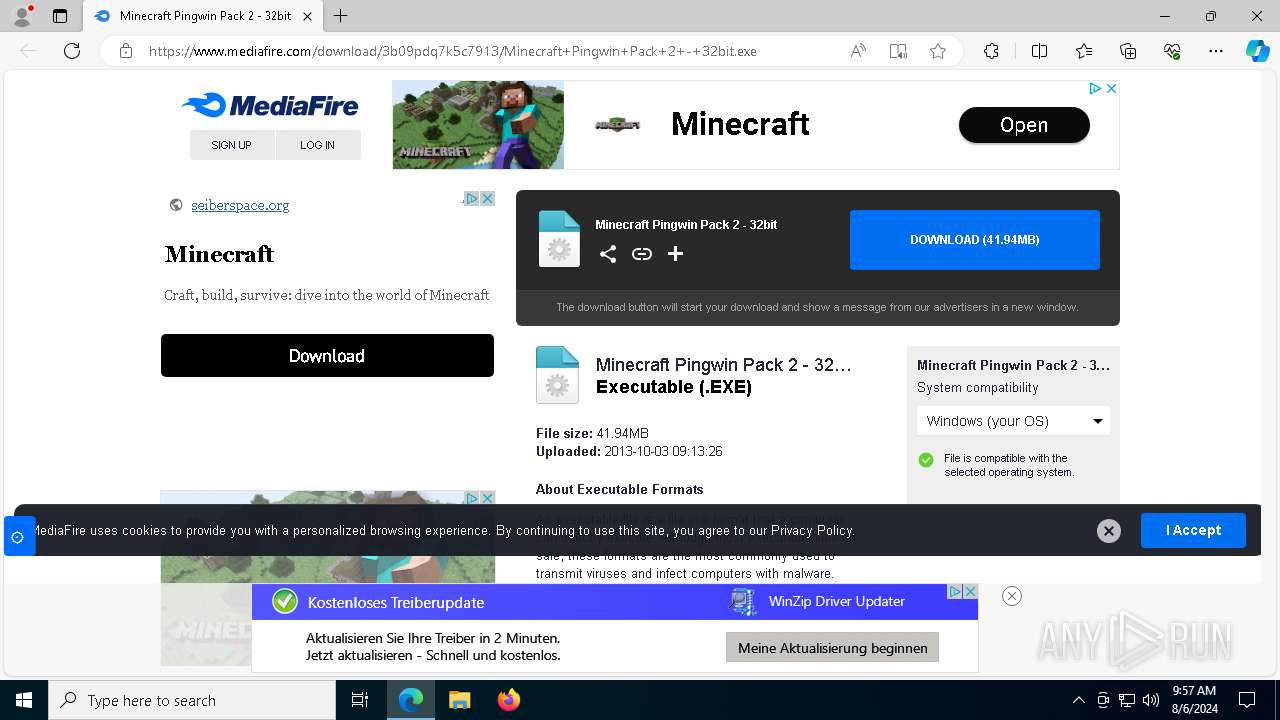Click the "About Executable Formats" heading
The width and height of the screenshot is (1280, 720).
pyautogui.click(x=619, y=490)
